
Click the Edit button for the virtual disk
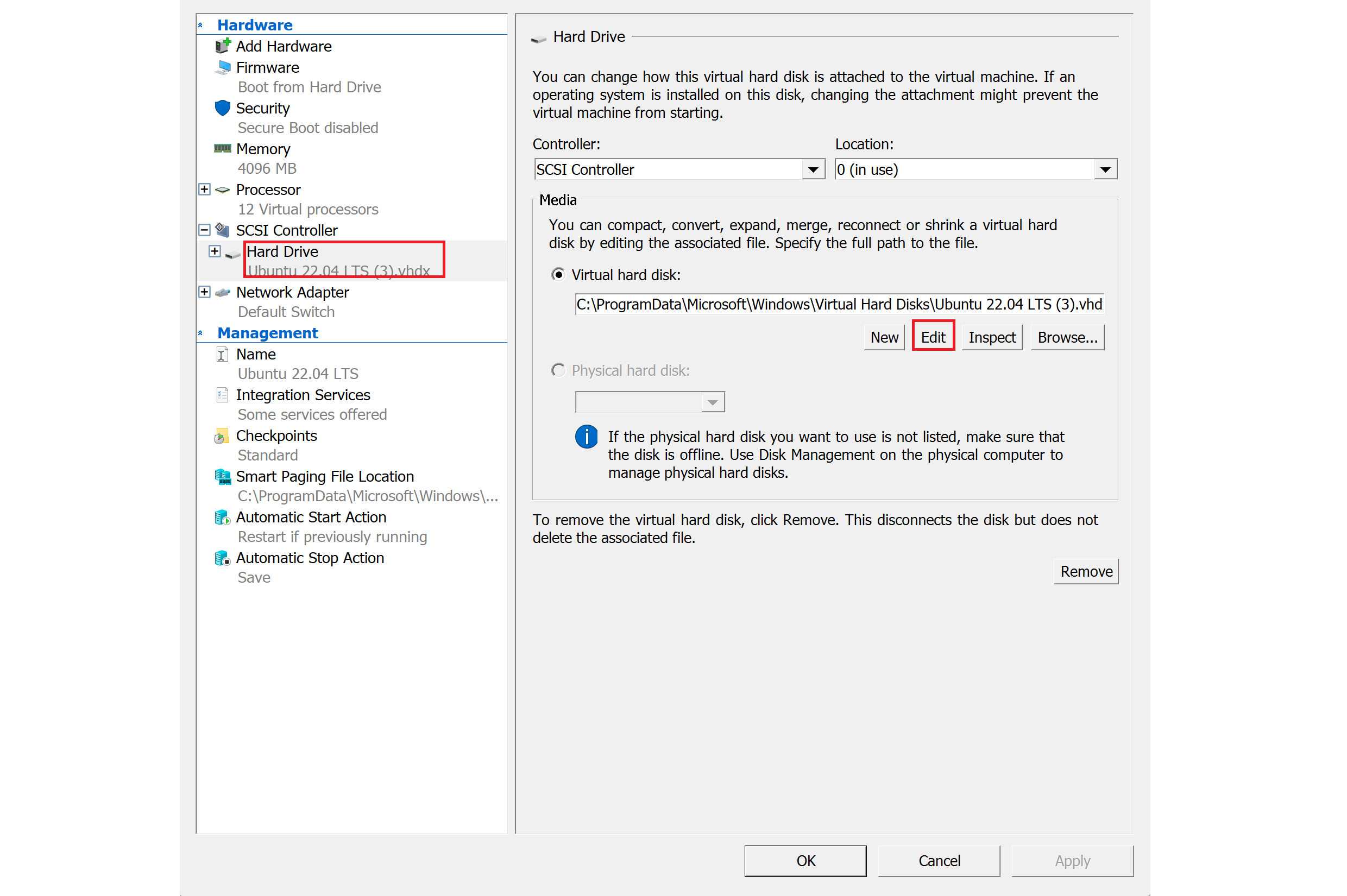pyautogui.click(x=933, y=337)
